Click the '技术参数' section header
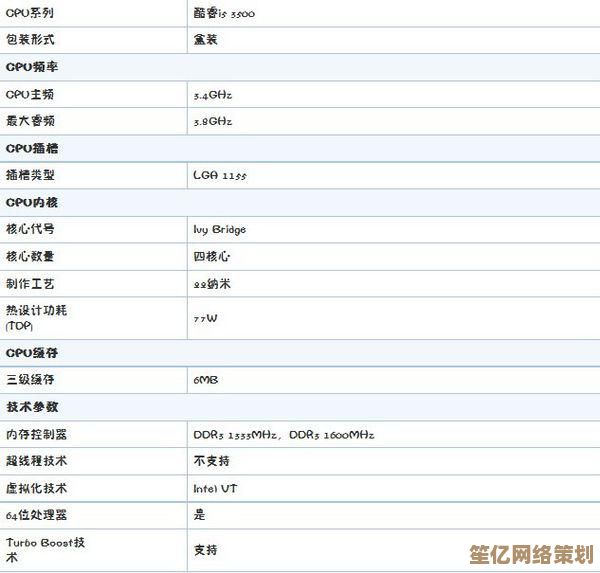This screenshot has height=573, width=600. 32,406
